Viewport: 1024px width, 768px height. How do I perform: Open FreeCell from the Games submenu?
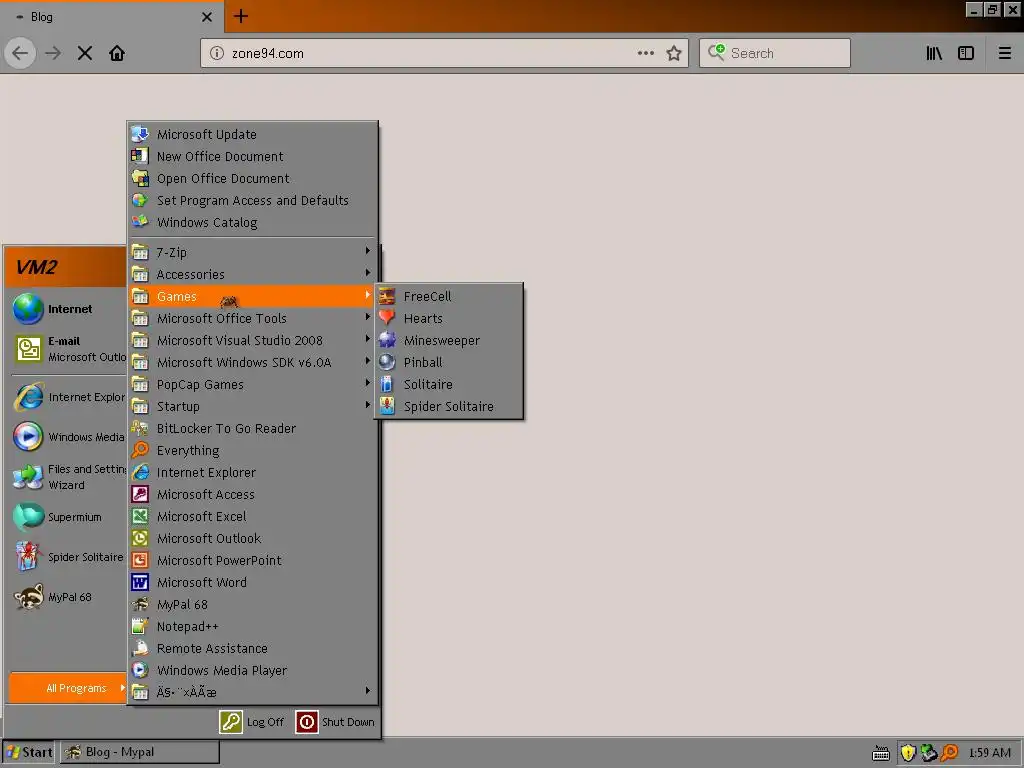click(449, 296)
